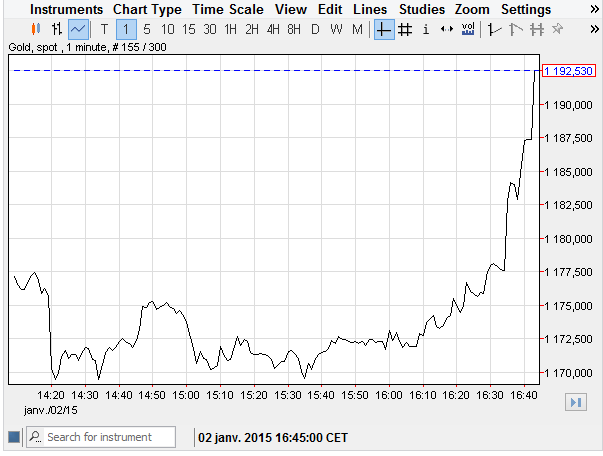Select the daily (D) time scale

click(315, 29)
